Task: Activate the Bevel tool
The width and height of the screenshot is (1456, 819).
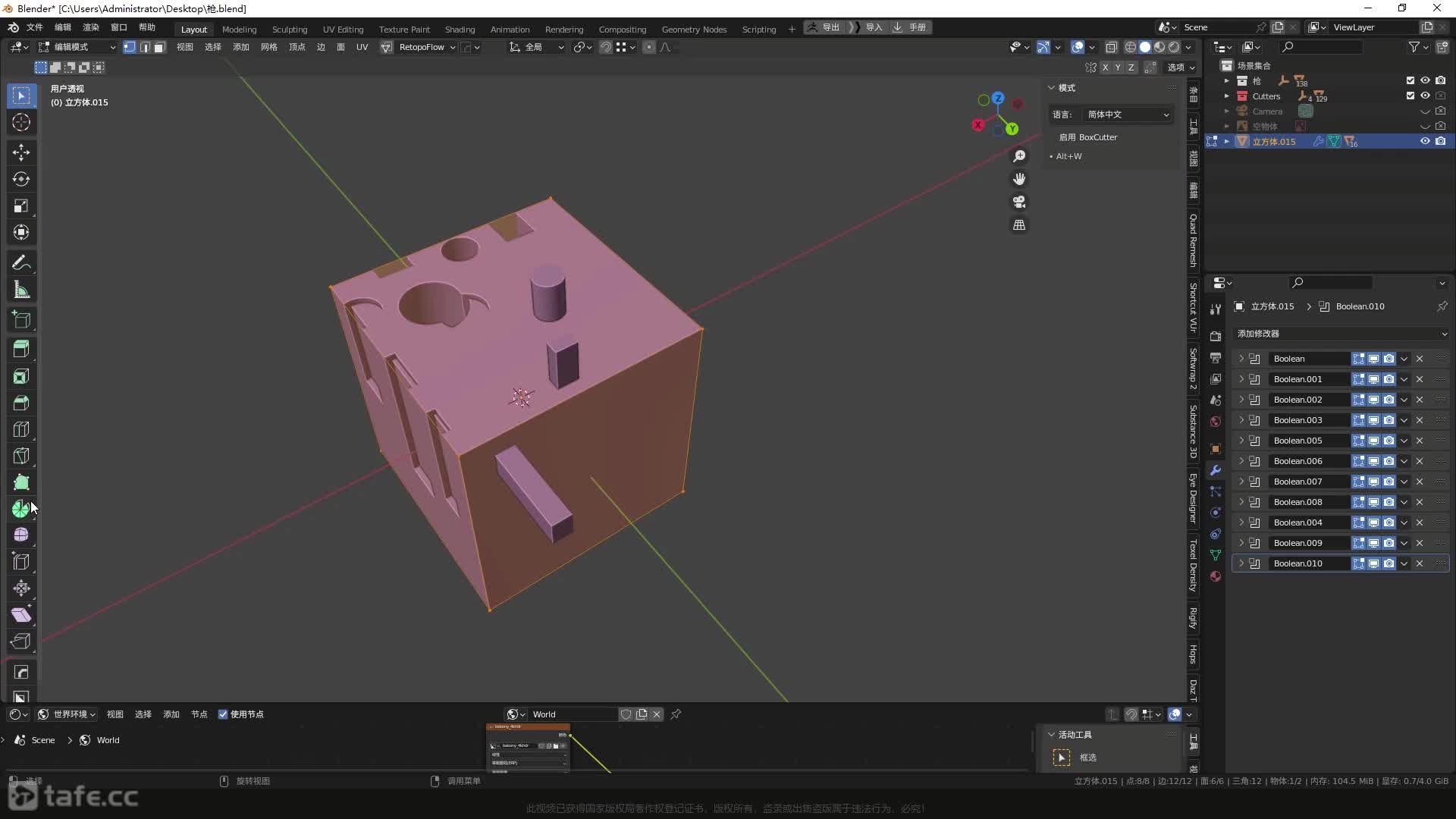Action: (x=21, y=403)
